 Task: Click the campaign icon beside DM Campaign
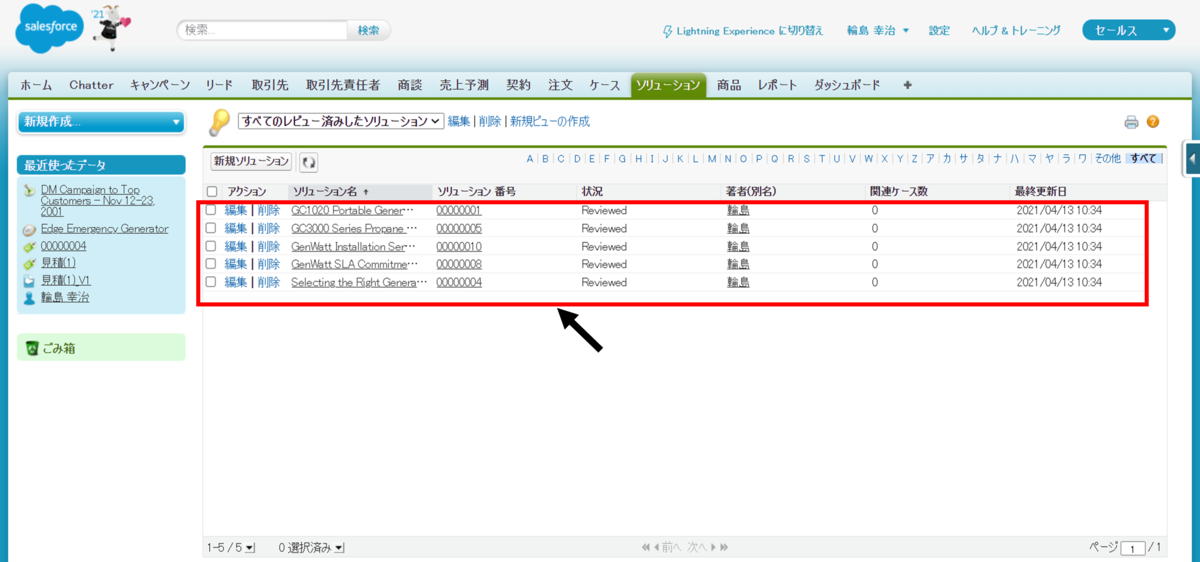point(30,190)
